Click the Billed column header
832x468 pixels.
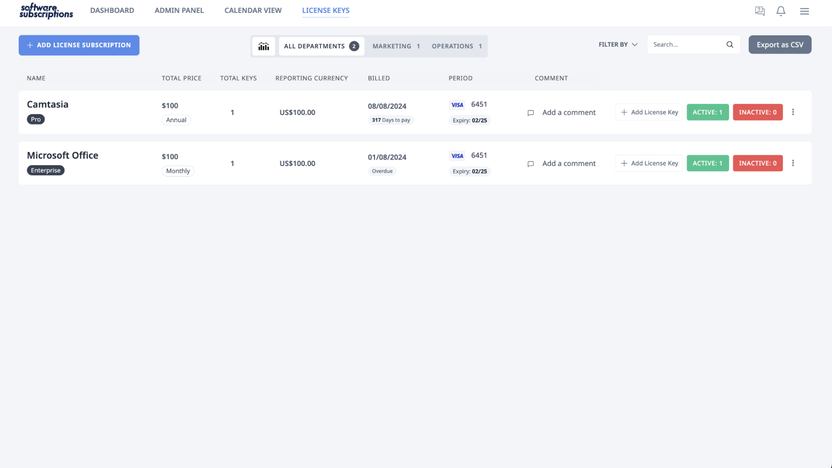[x=379, y=78]
